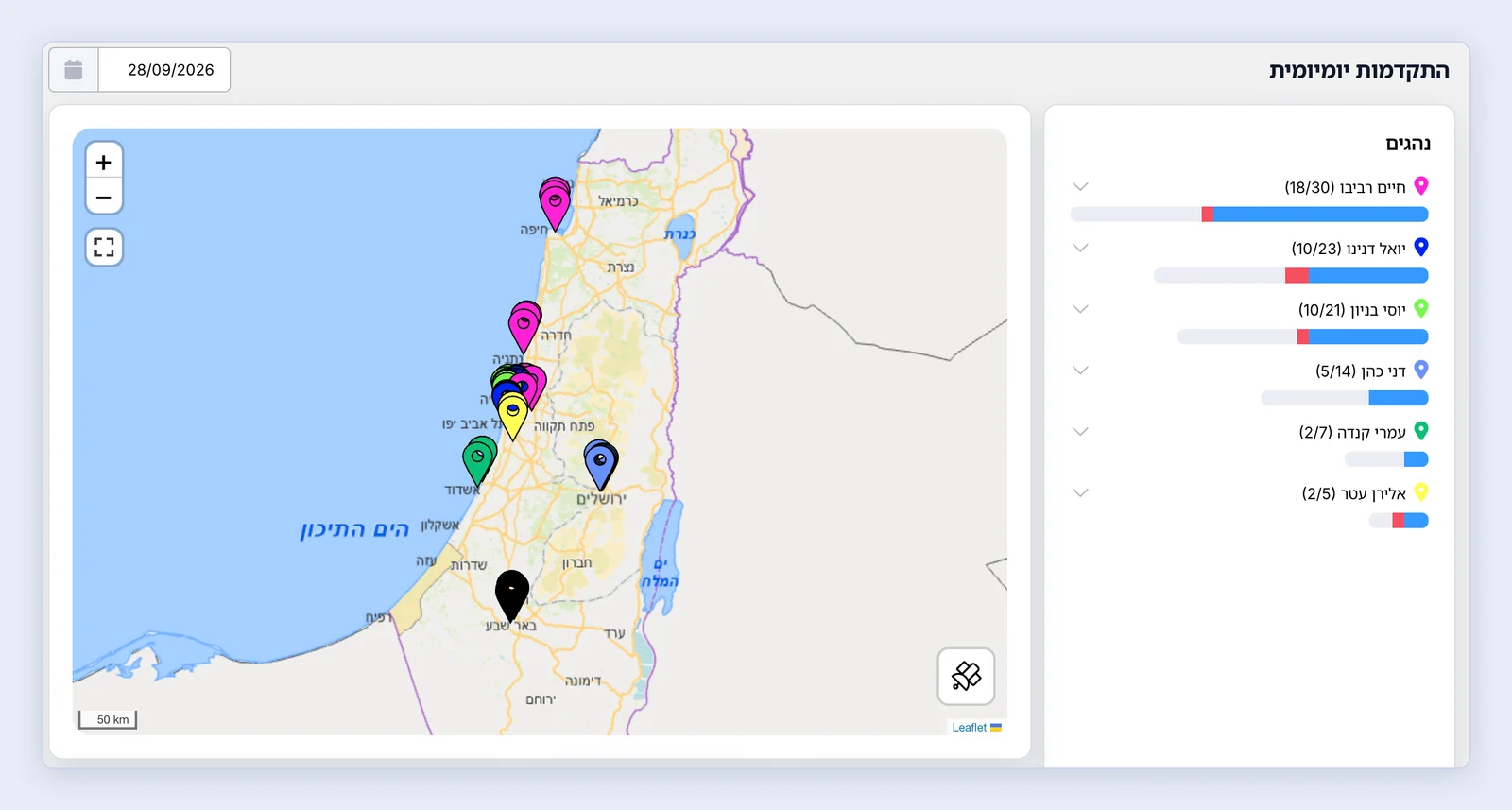The width and height of the screenshot is (1512, 810).
Task: Click the driver name חיים רביבו (18/30)
Action: point(1345,187)
